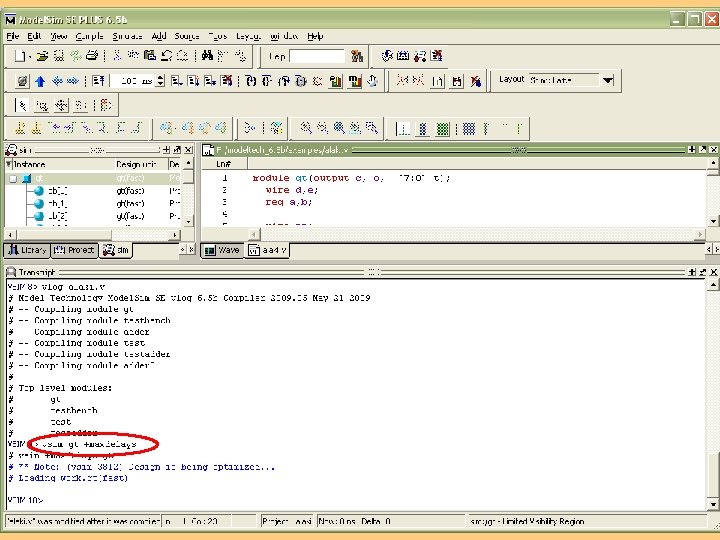Image resolution: width=720 pixels, height=540 pixels.
Task: Open the View menu
Action: 59,36
